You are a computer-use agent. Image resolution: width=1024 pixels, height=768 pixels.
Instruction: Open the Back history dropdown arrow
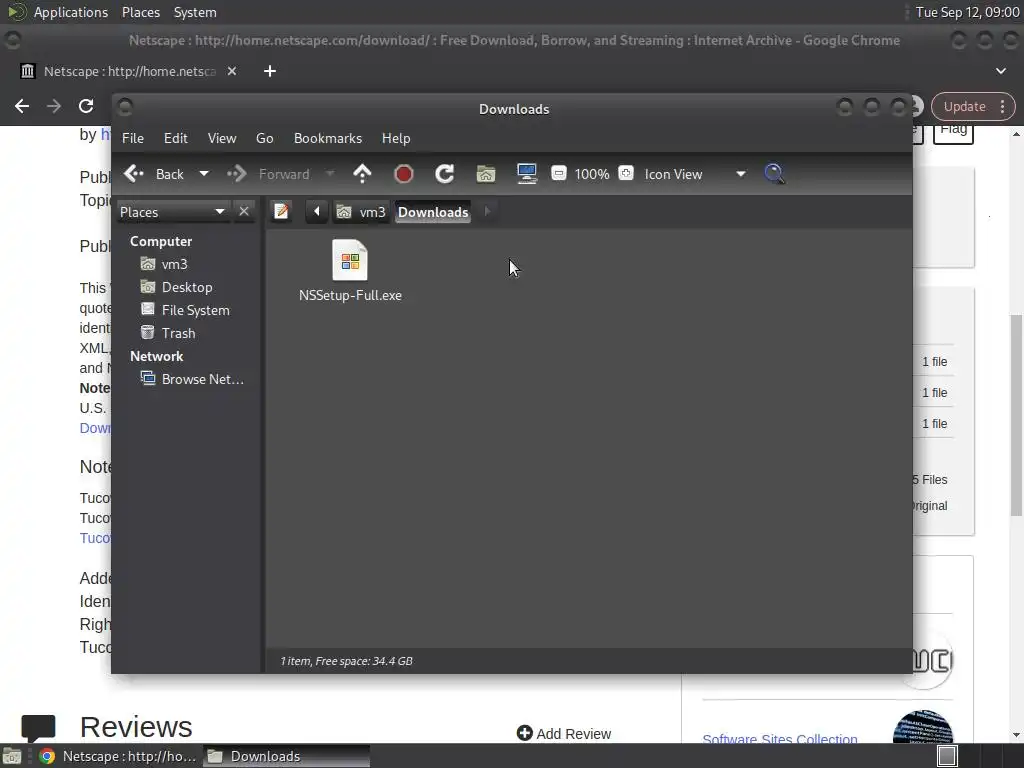click(x=204, y=174)
